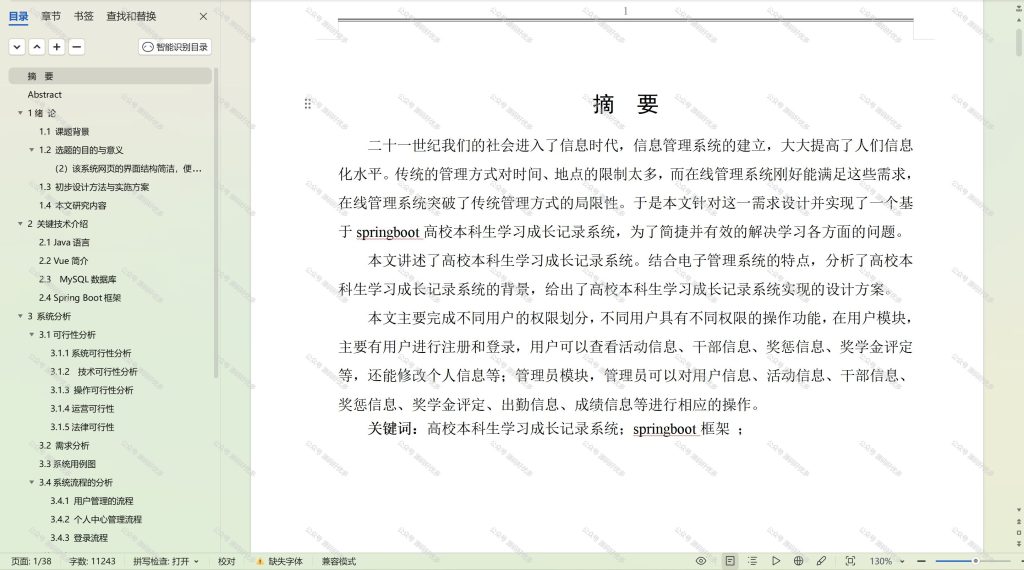Click the down-chevron button in outline toolbar
Image resolution: width=1024 pixels, height=570 pixels.
pos(17,47)
